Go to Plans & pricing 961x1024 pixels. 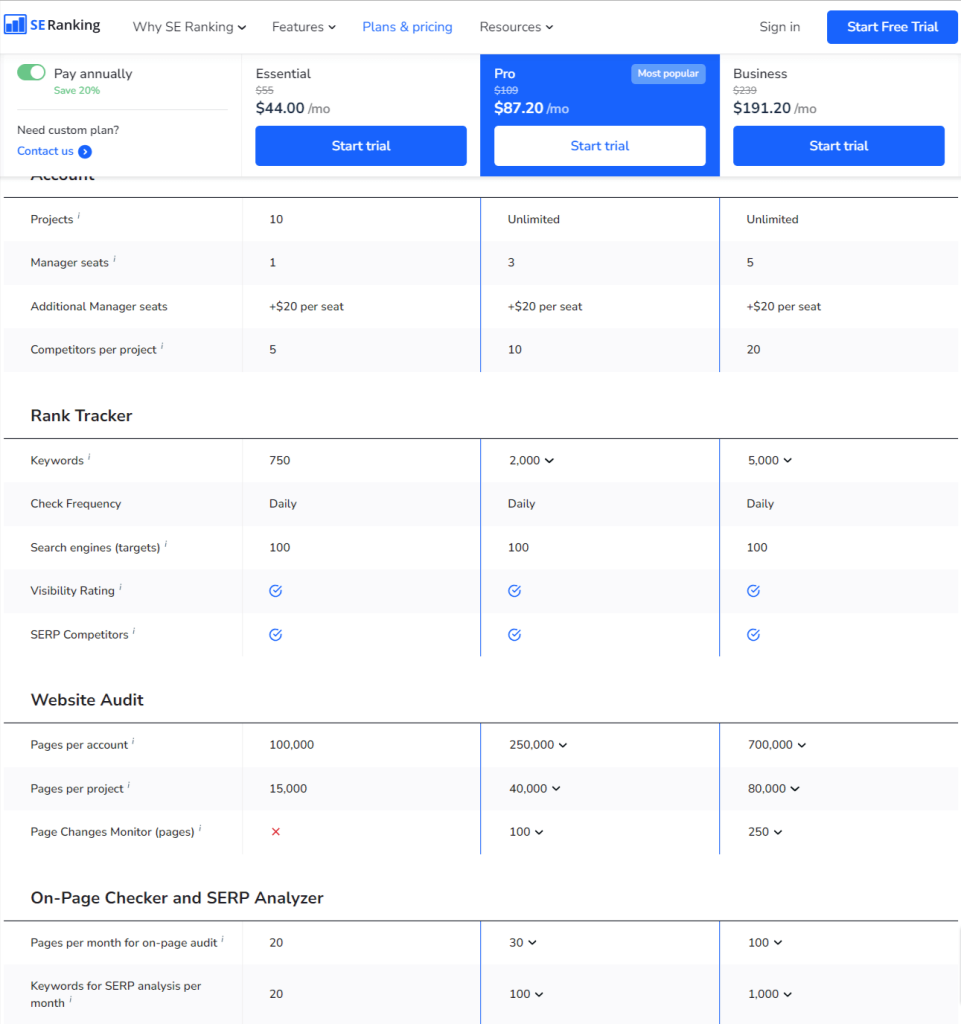coord(407,27)
